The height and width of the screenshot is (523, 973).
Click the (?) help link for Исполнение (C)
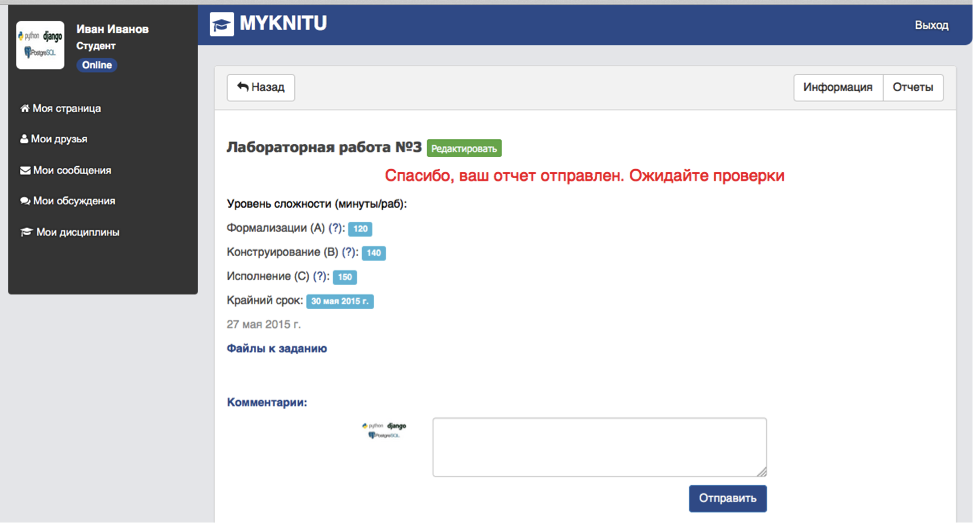point(320,277)
